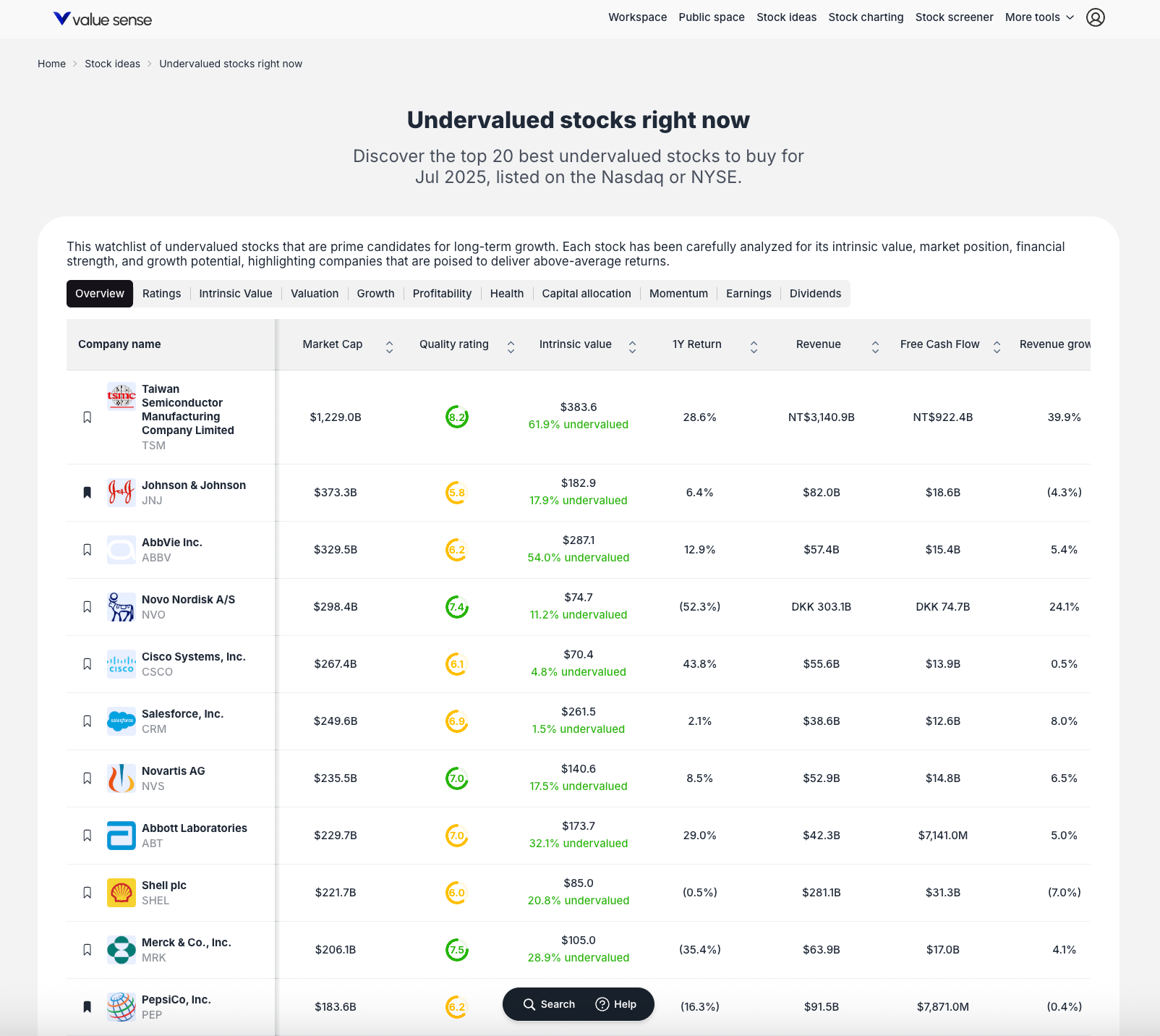Open the floating Search button
1160x1036 pixels.
point(549,1004)
